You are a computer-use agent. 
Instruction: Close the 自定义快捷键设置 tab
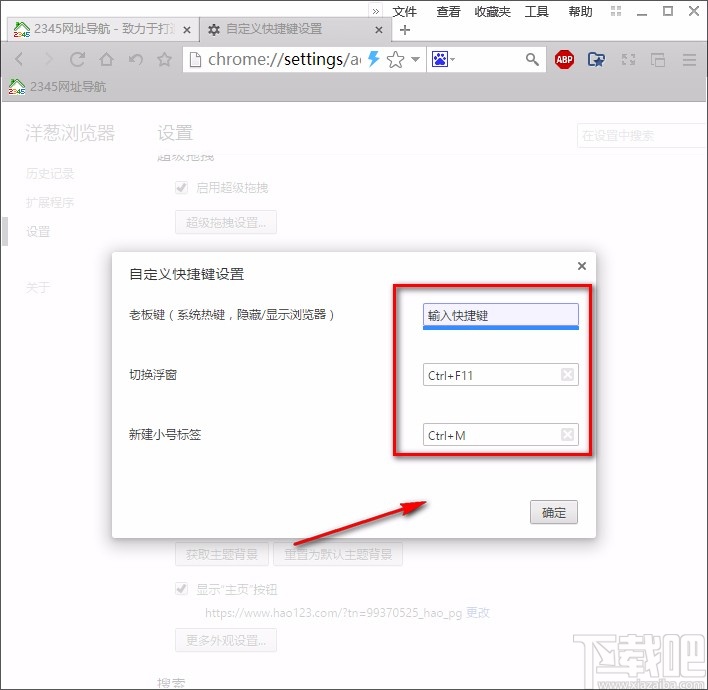379,30
